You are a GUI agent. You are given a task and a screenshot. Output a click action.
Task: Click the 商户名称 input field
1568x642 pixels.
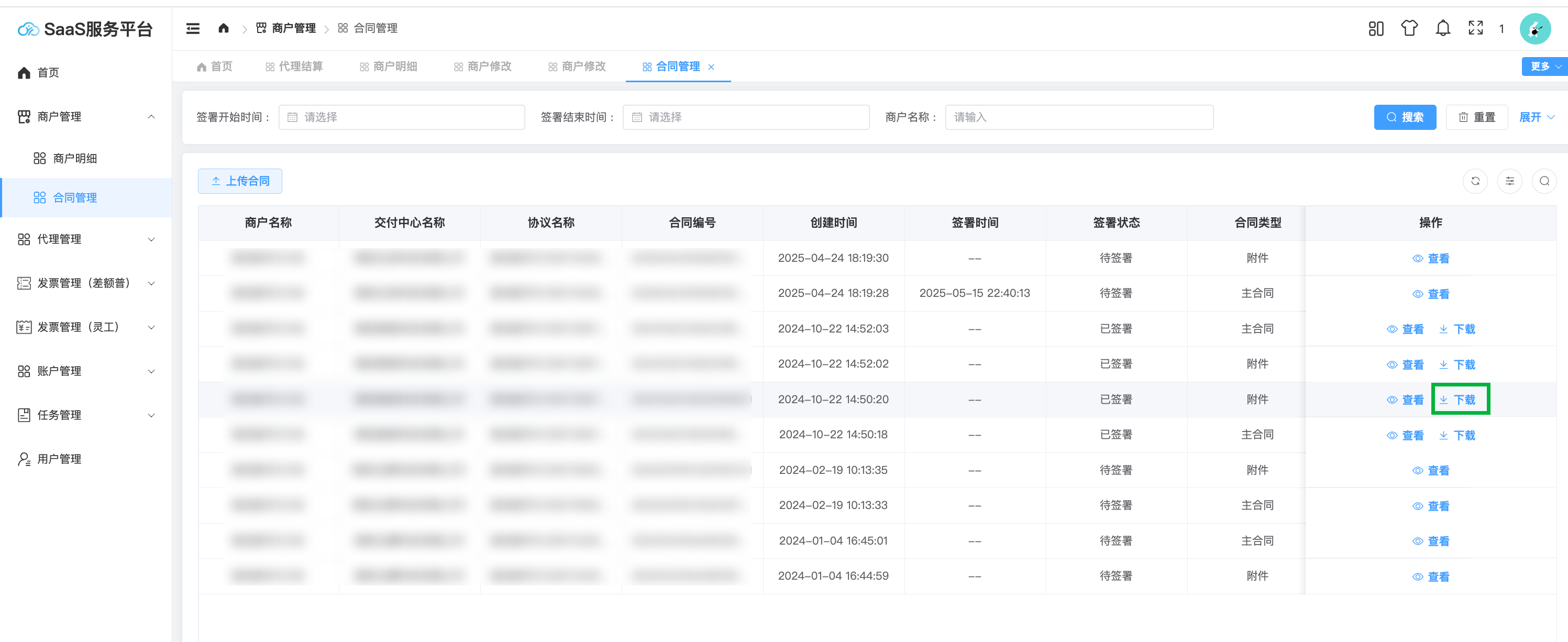(1079, 117)
